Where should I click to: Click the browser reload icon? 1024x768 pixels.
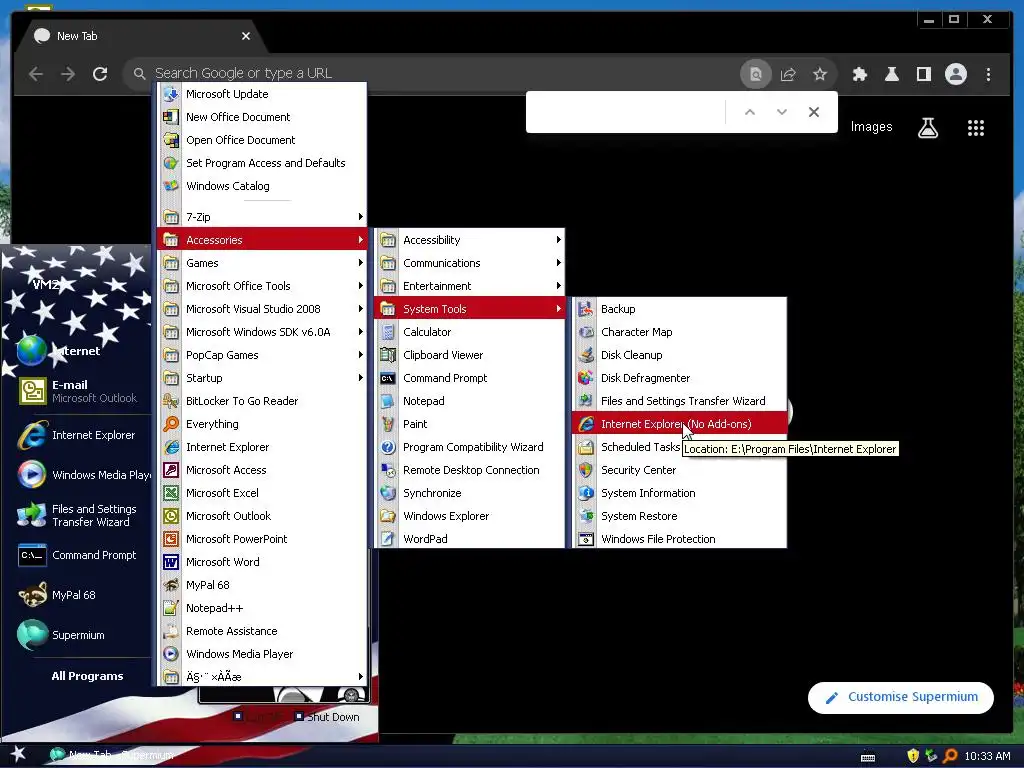(100, 74)
